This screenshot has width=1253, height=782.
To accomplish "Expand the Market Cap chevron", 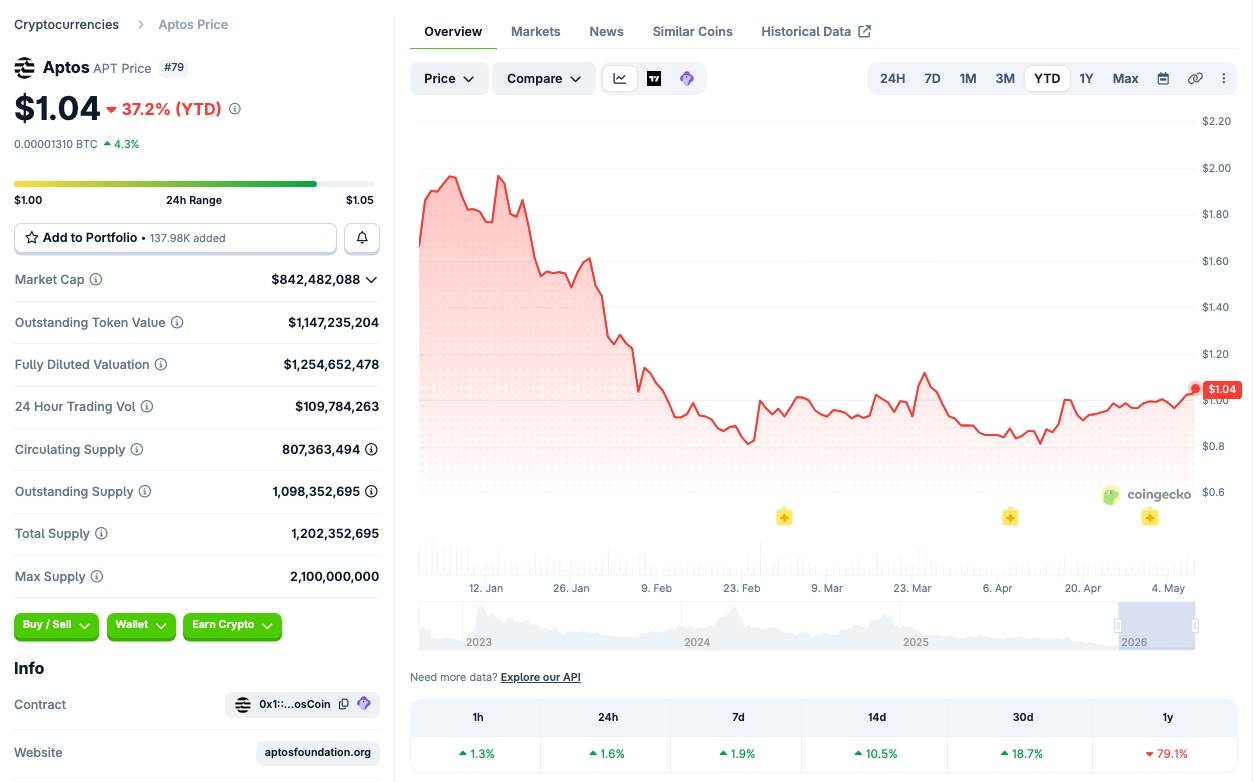I will tap(371, 280).
